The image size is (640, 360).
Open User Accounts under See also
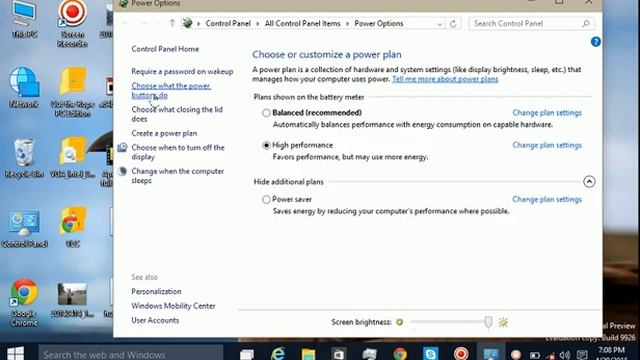coord(155,320)
